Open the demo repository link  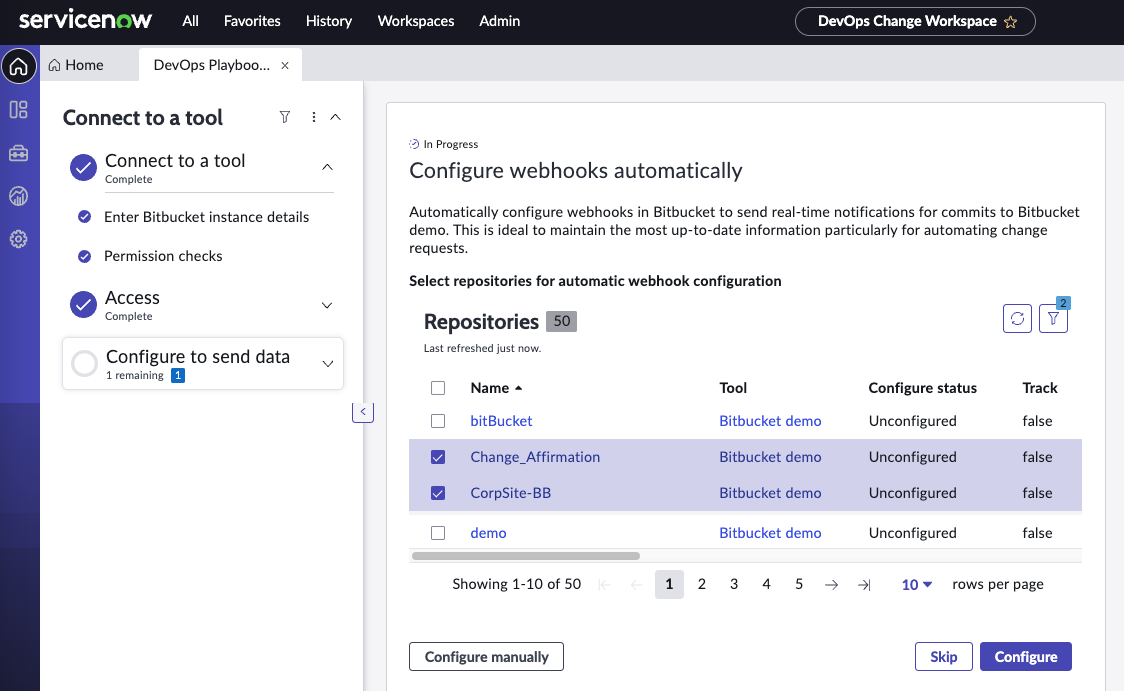coord(488,533)
